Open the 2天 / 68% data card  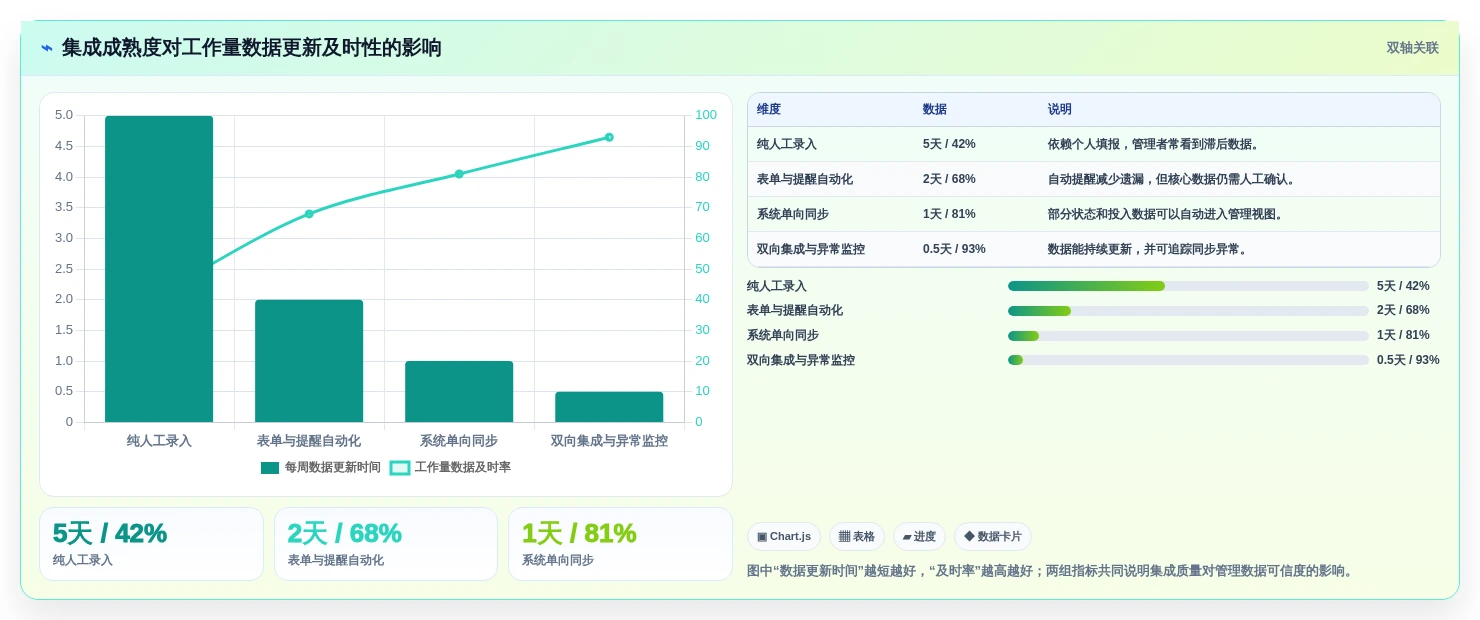point(386,544)
